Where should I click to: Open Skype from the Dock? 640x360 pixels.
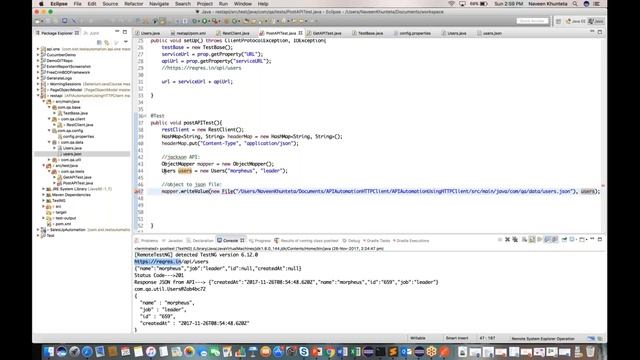[304, 351]
